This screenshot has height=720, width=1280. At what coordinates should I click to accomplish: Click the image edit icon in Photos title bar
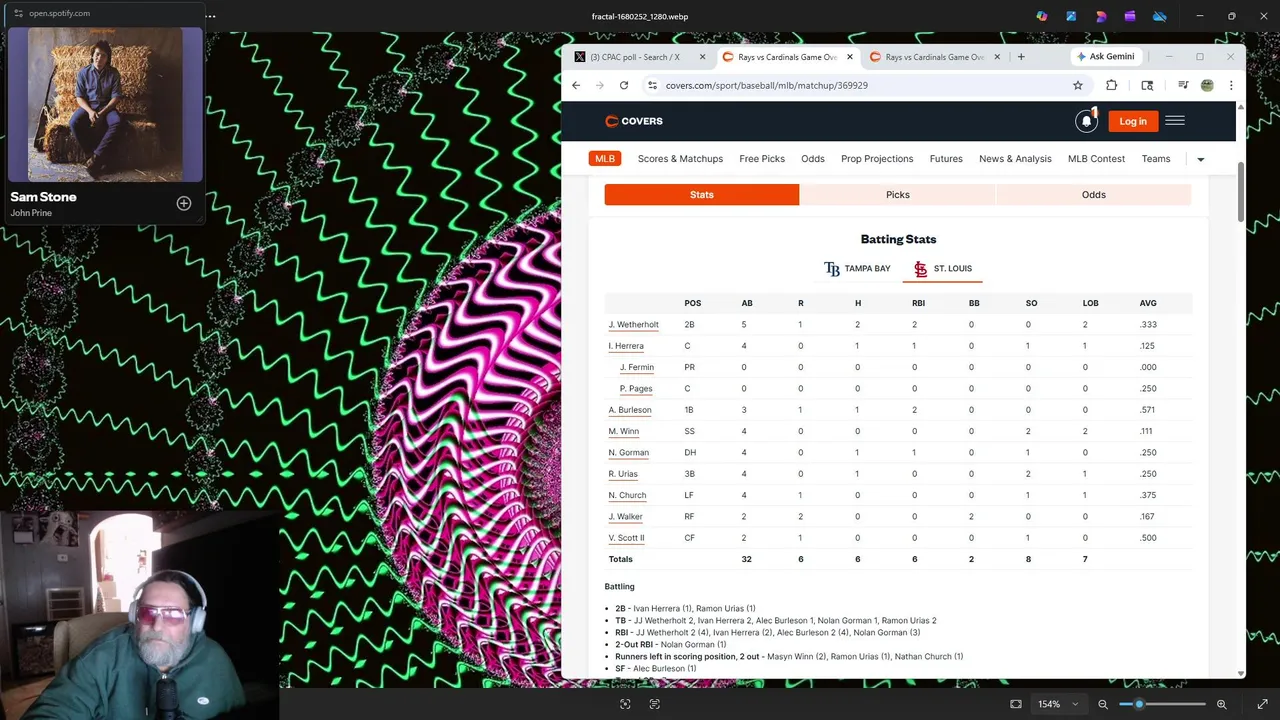click(x=1072, y=16)
